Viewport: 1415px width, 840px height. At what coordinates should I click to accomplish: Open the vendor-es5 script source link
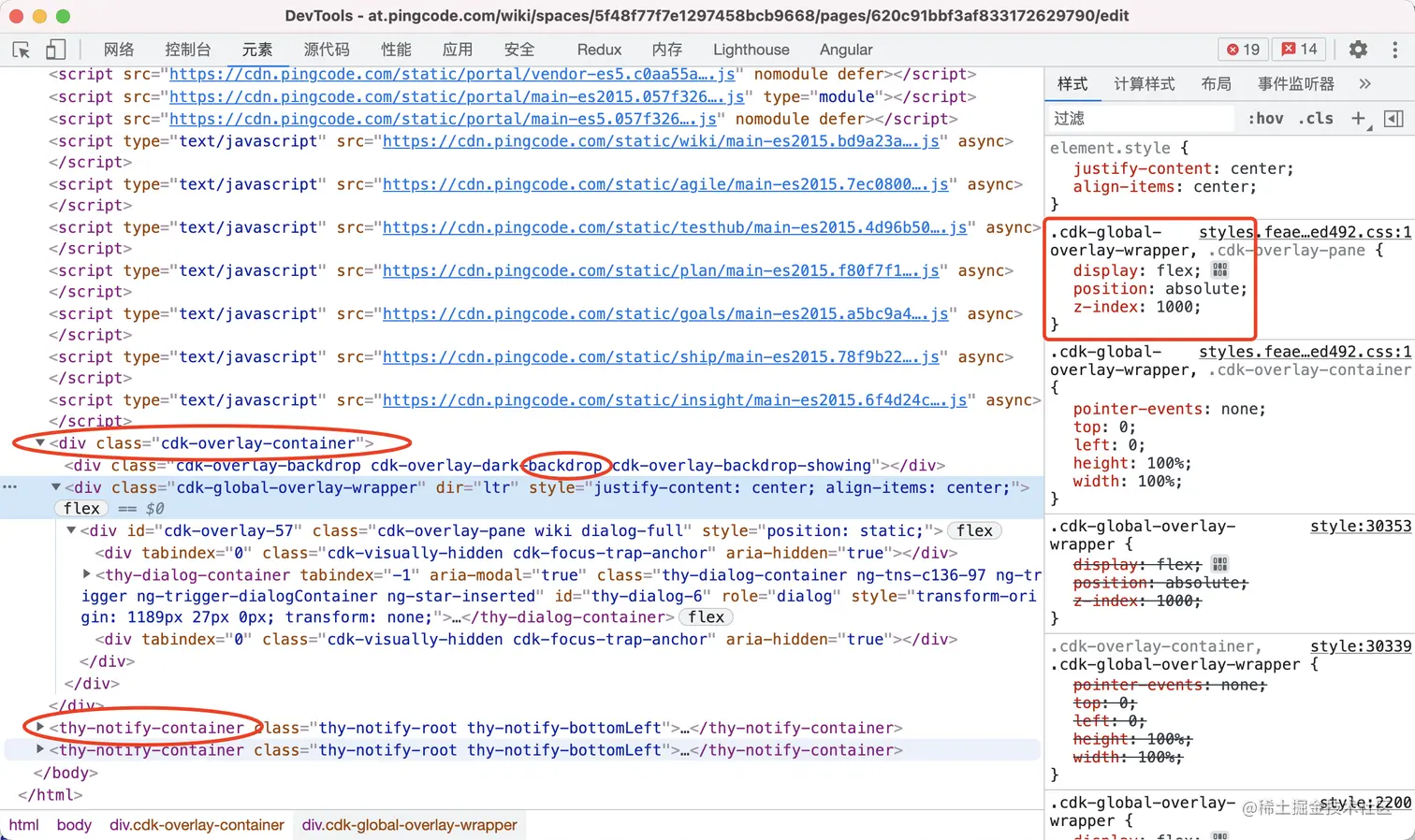click(452, 74)
